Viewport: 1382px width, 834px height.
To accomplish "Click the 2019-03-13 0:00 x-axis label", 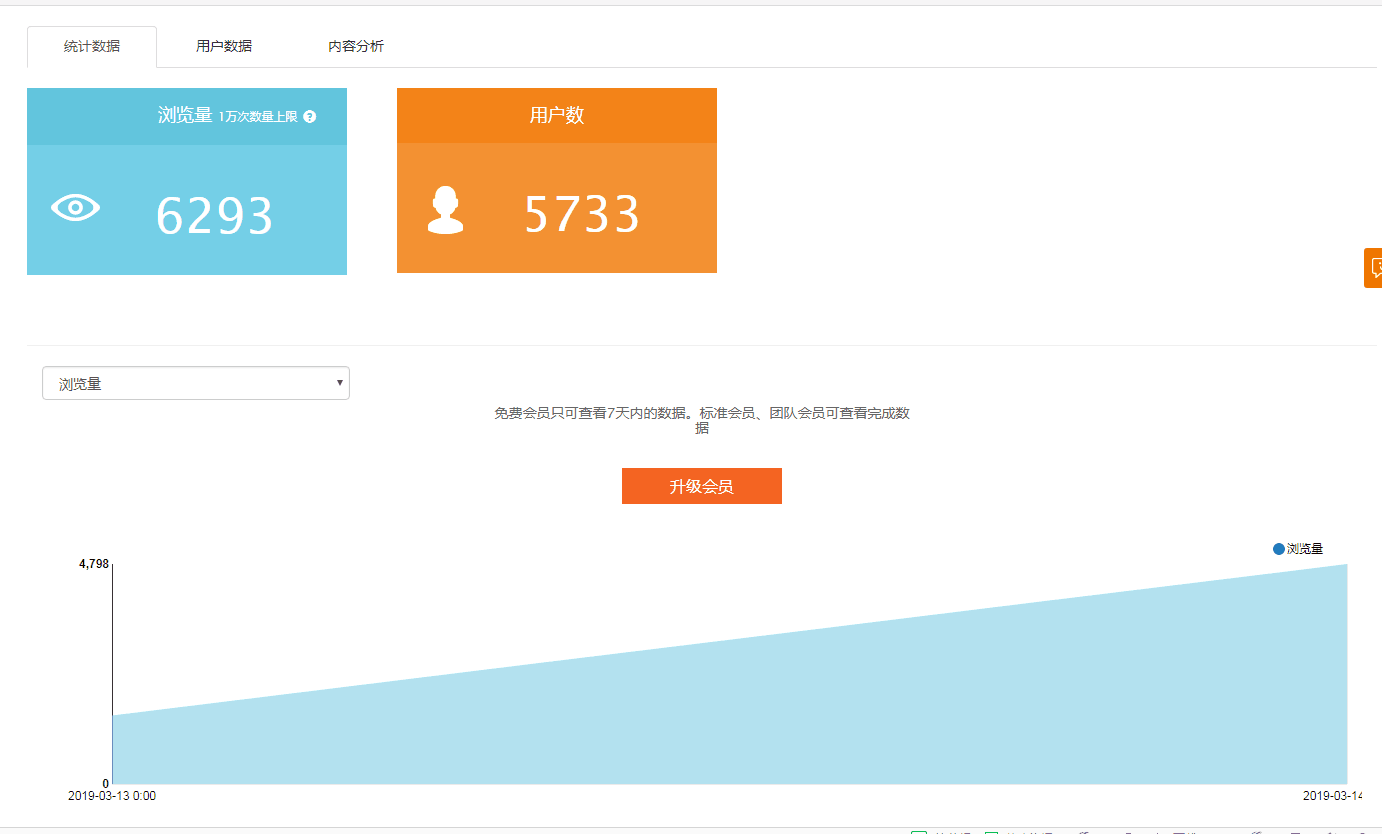I will (112, 796).
